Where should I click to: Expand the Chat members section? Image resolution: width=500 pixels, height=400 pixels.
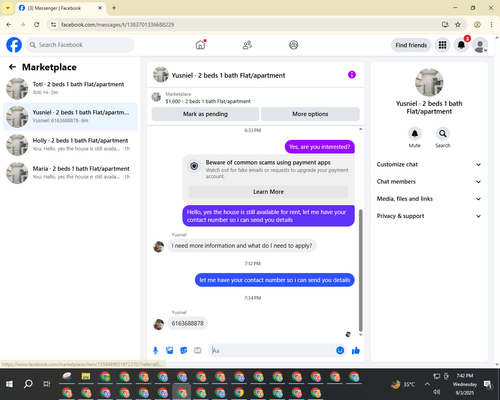click(x=429, y=182)
